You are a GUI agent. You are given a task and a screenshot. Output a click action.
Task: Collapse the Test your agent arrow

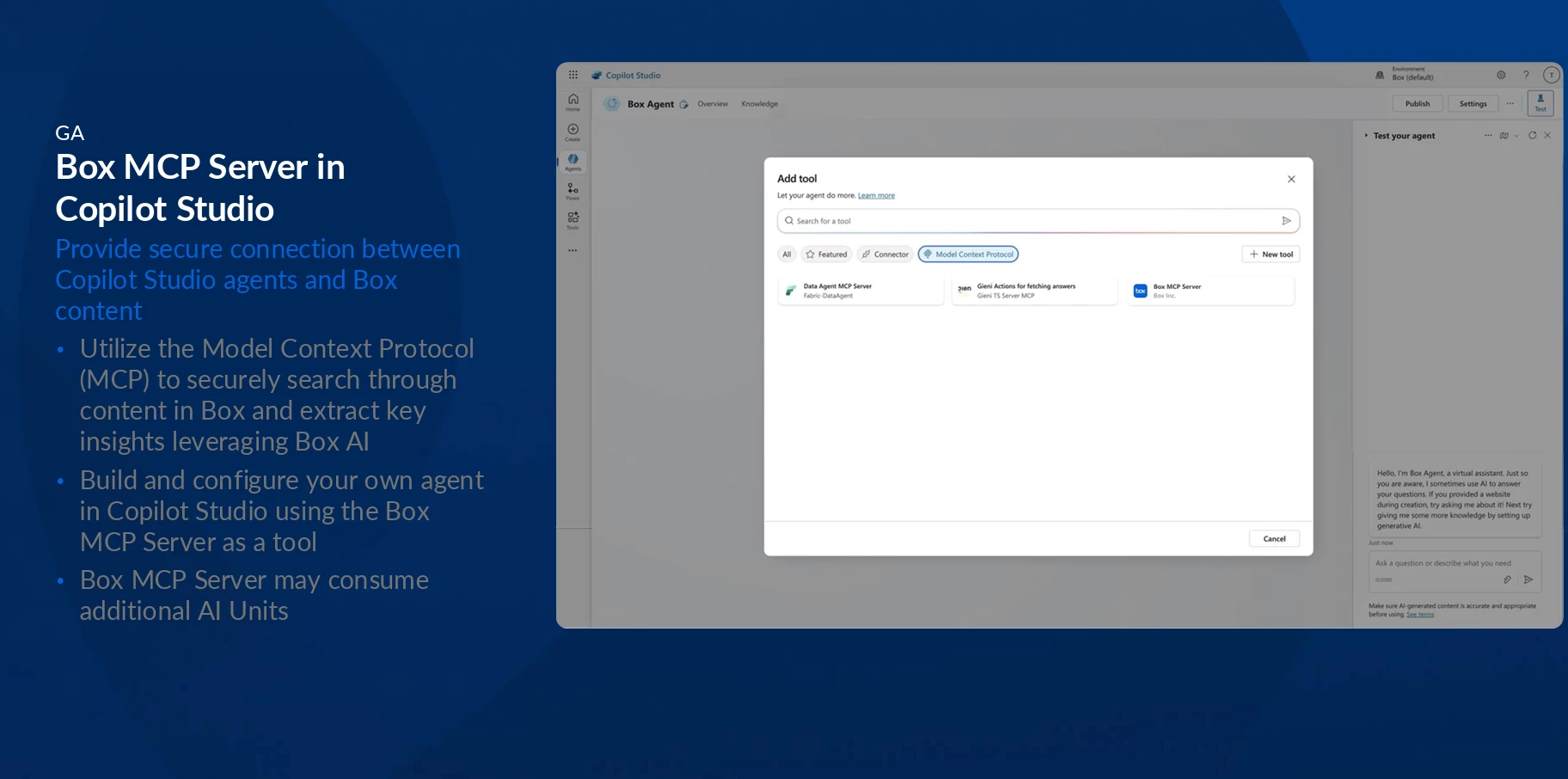(1366, 136)
